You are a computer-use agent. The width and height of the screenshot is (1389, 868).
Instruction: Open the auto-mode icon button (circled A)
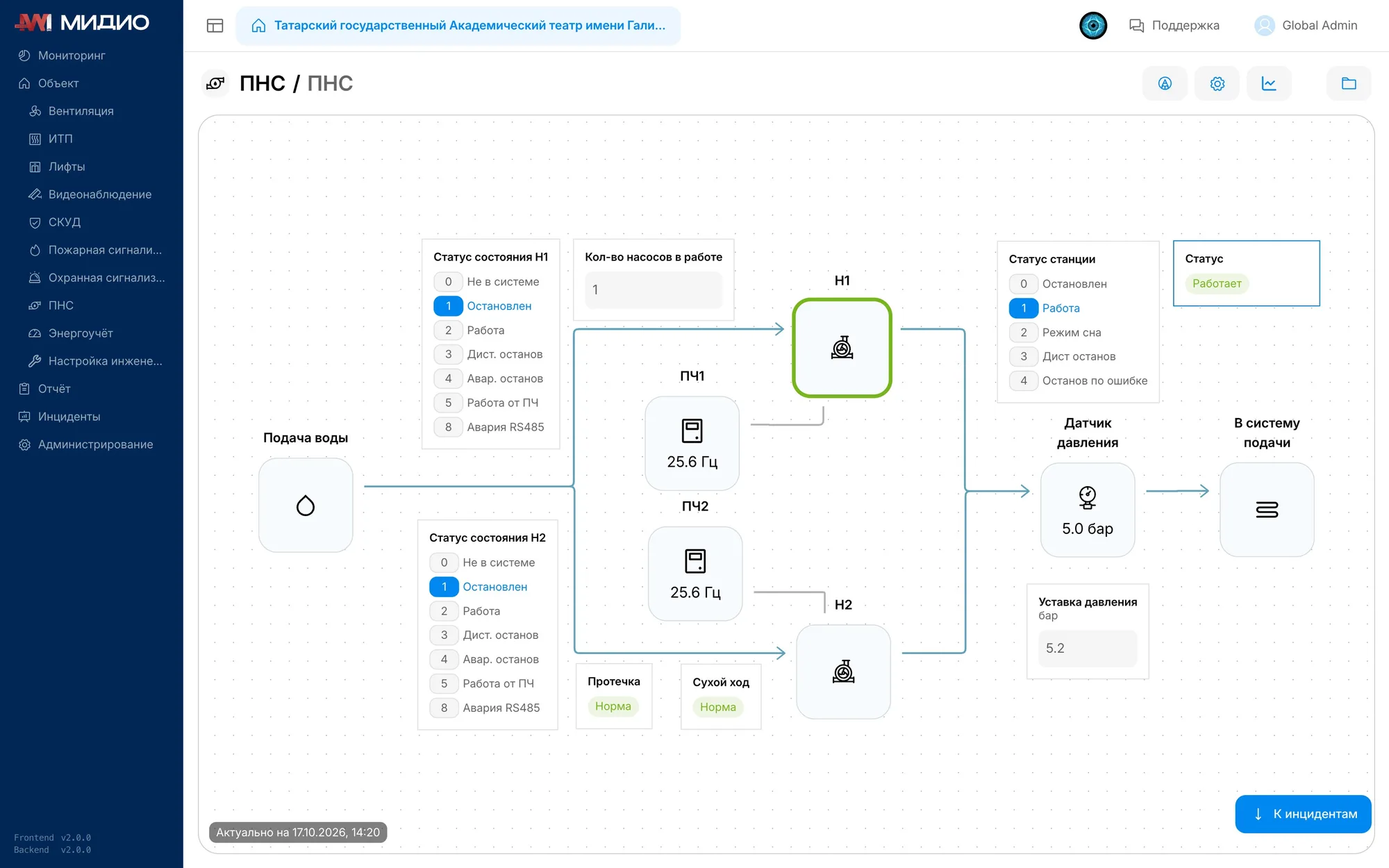(x=1165, y=83)
